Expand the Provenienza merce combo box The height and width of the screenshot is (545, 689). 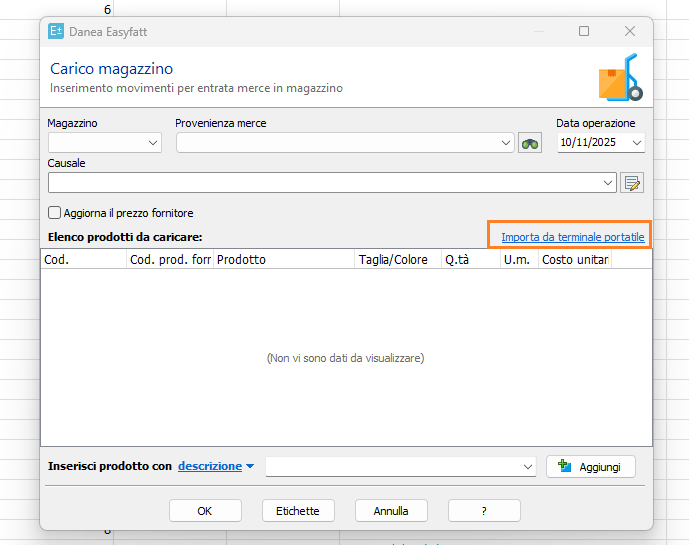[x=506, y=143]
